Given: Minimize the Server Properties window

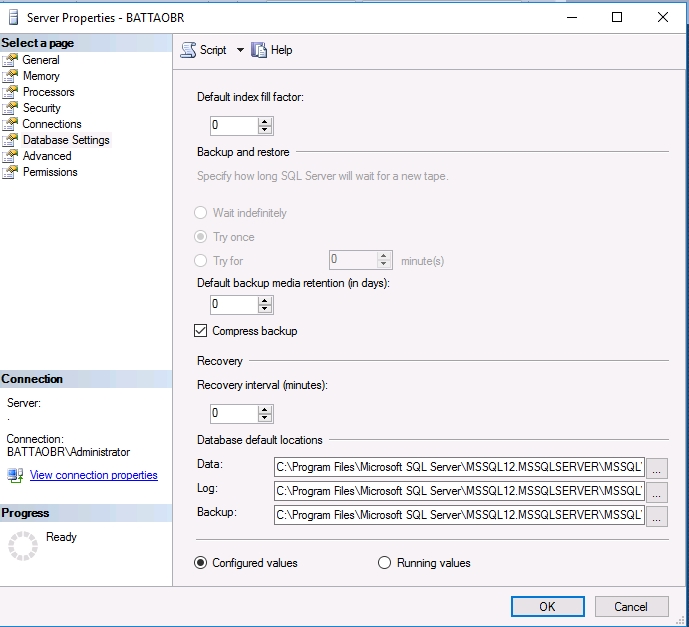Looking at the screenshot, I should point(572,18).
